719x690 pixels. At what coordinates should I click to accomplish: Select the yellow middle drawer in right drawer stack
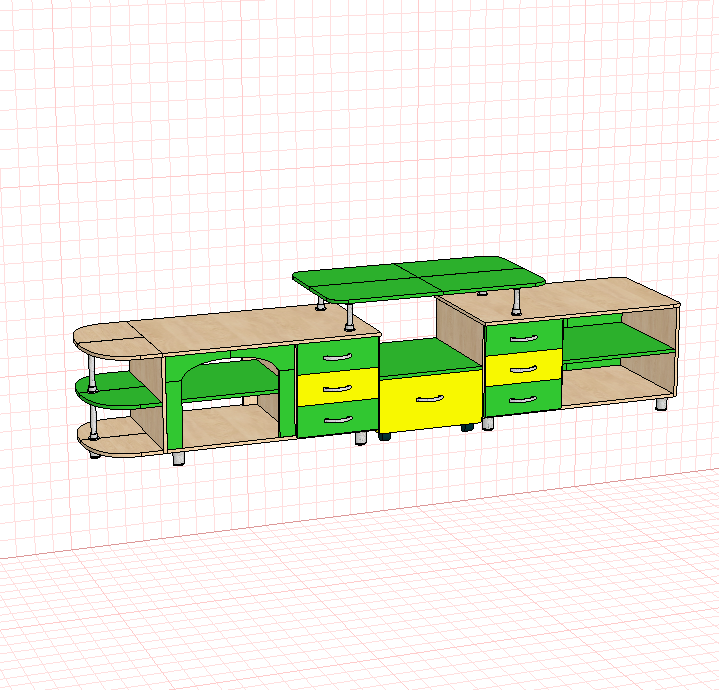click(524, 368)
